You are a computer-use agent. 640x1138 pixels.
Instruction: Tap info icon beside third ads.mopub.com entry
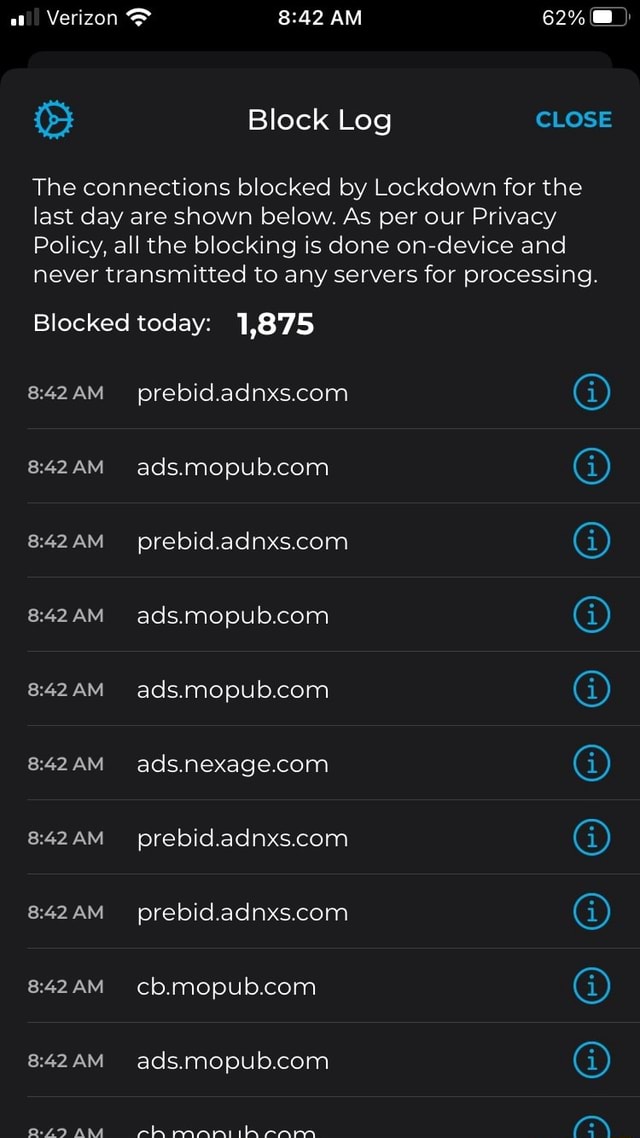[591, 689]
